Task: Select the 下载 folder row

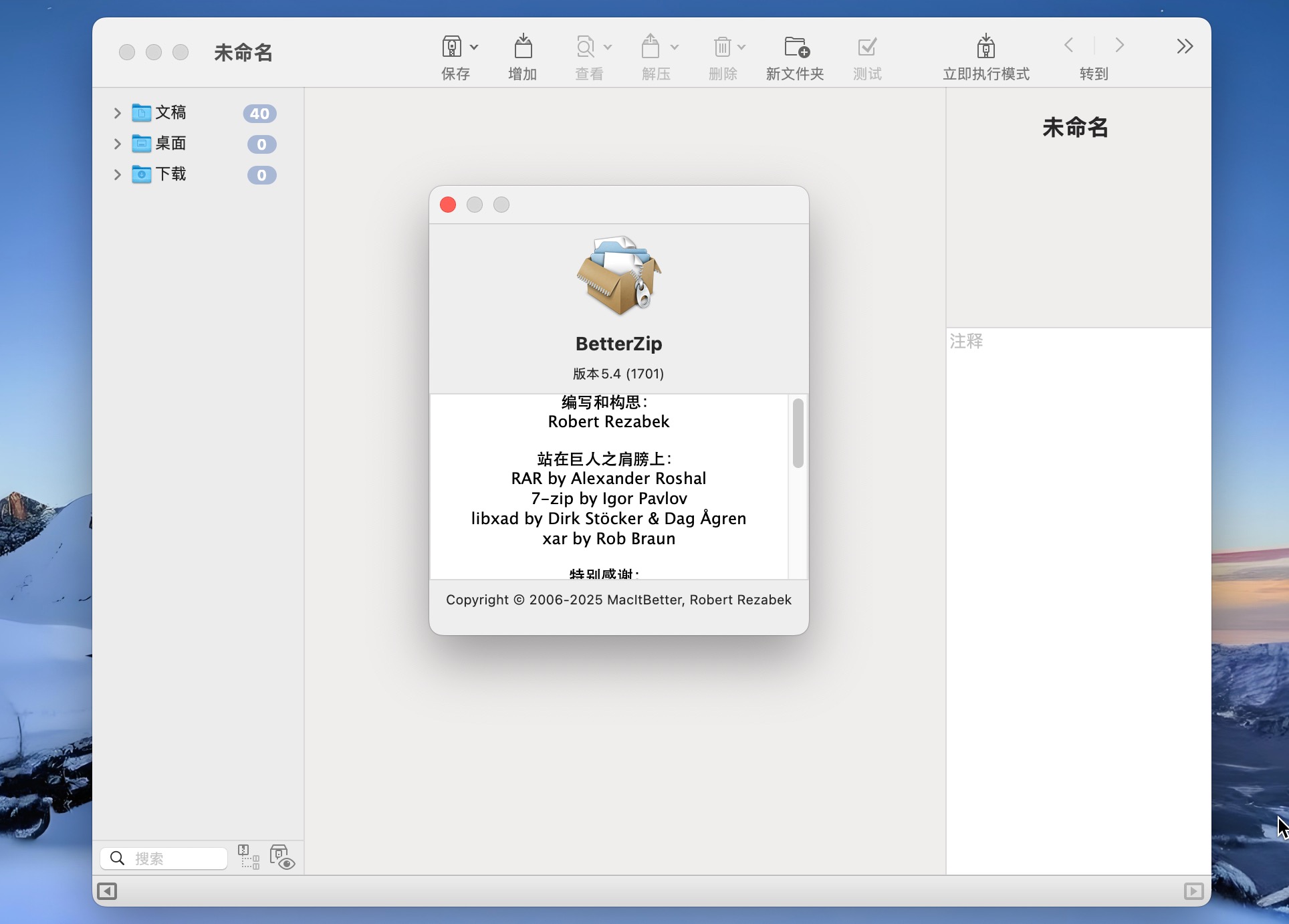Action: [198, 175]
